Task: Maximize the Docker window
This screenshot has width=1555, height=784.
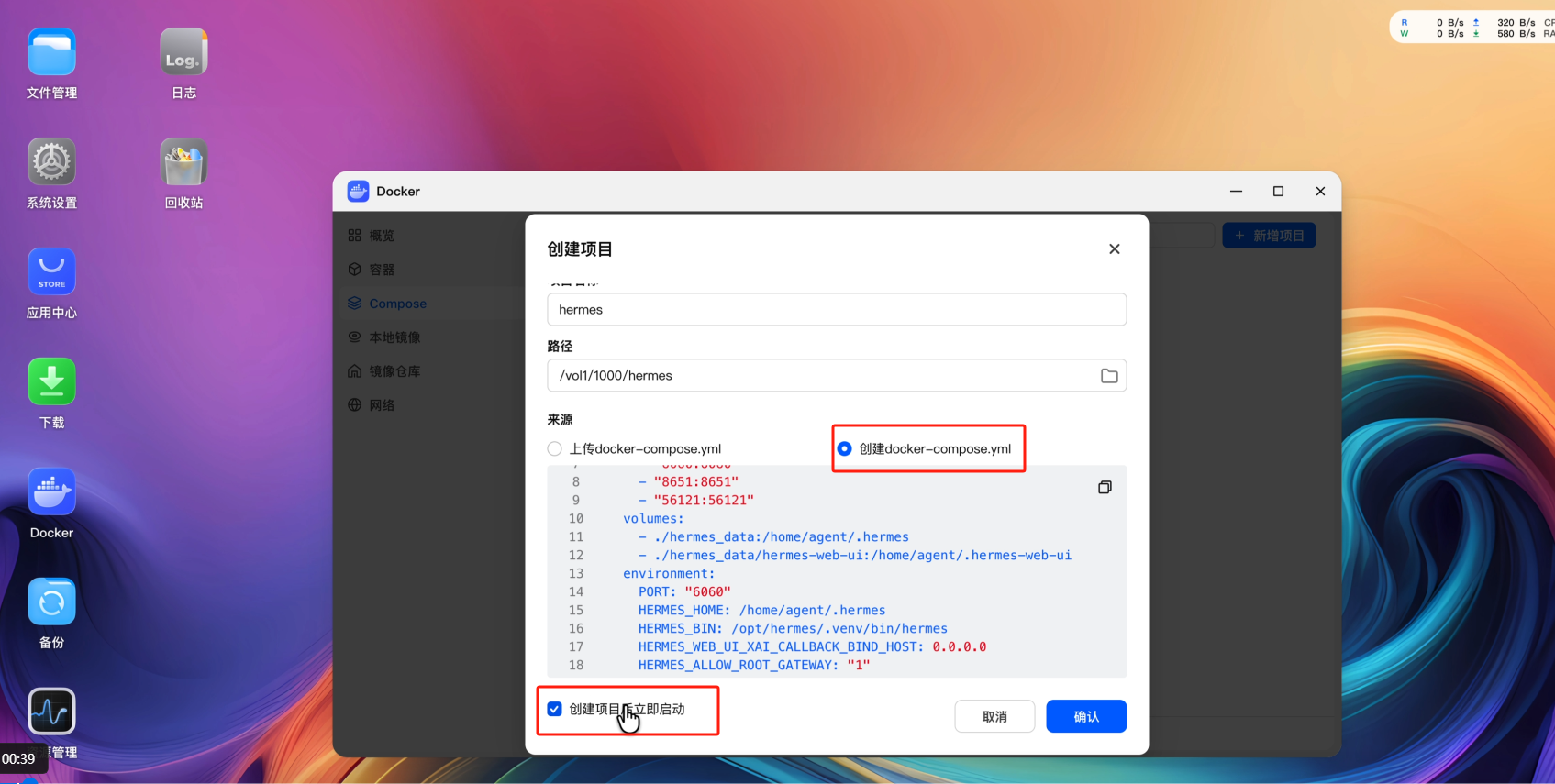Action: [x=1278, y=191]
